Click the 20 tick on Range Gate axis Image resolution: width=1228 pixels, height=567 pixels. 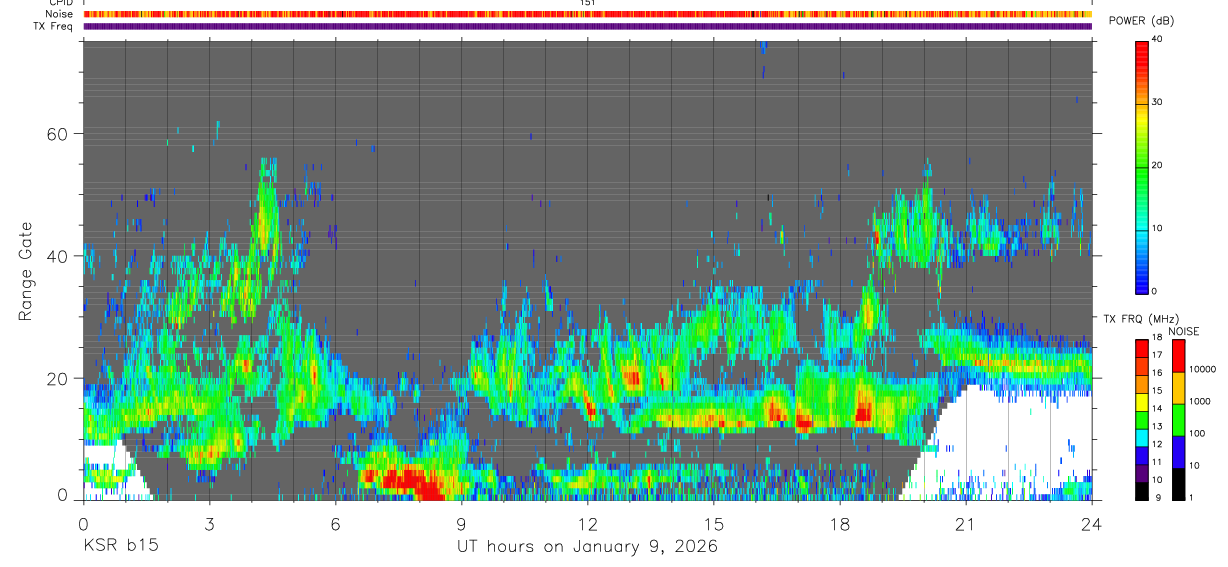click(x=59, y=379)
